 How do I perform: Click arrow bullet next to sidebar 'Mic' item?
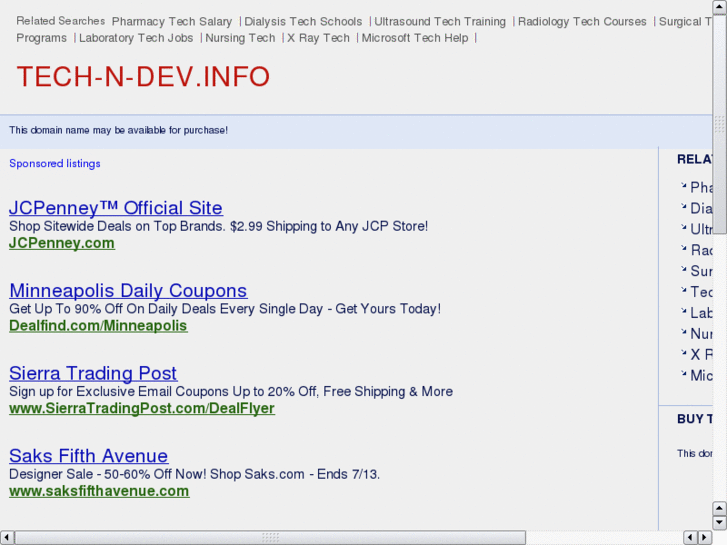[x=683, y=373]
